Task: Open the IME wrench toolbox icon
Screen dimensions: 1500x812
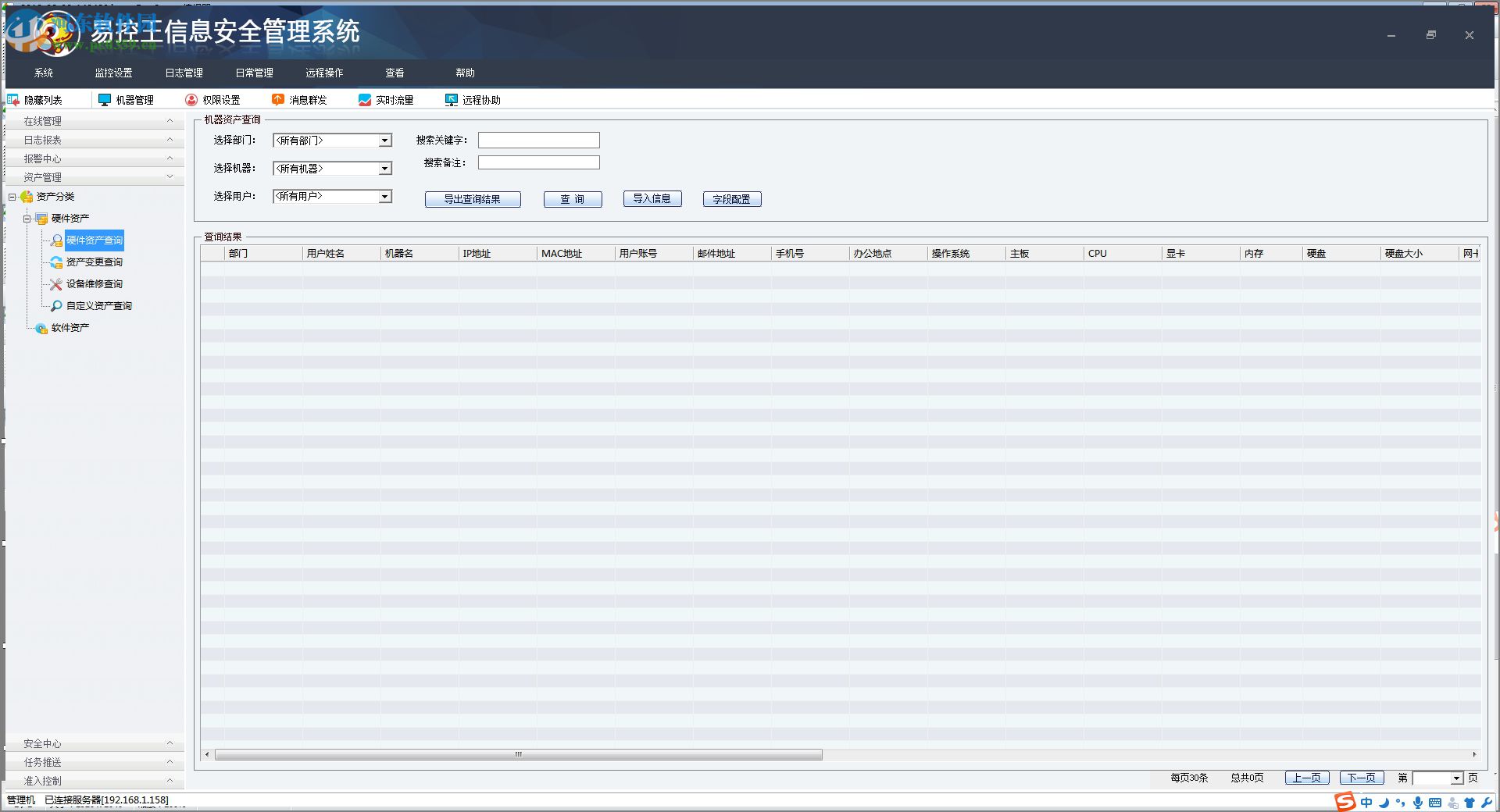Action: tap(1486, 803)
